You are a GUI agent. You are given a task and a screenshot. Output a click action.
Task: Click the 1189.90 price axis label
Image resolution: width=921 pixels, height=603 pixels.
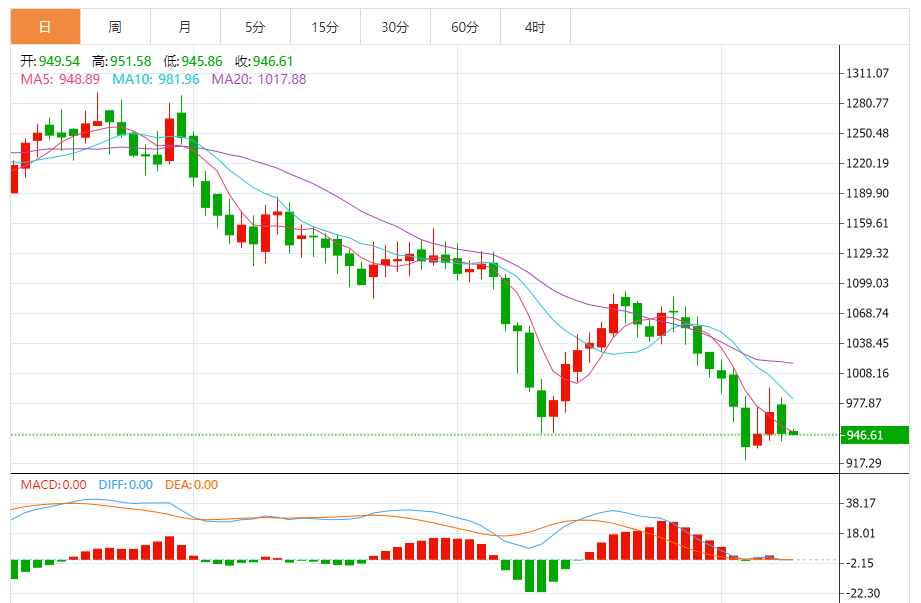pyautogui.click(x=867, y=193)
